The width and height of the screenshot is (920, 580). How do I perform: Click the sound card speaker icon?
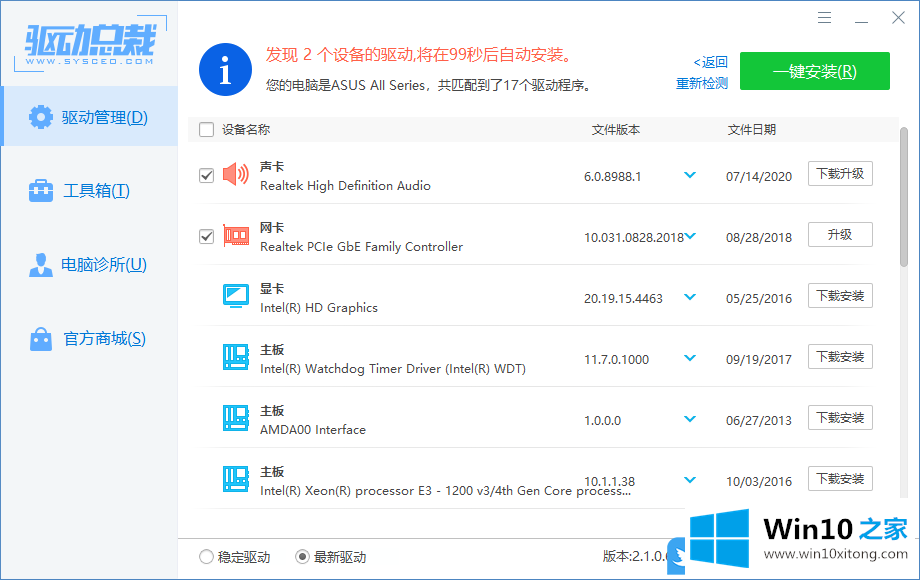tap(236, 174)
